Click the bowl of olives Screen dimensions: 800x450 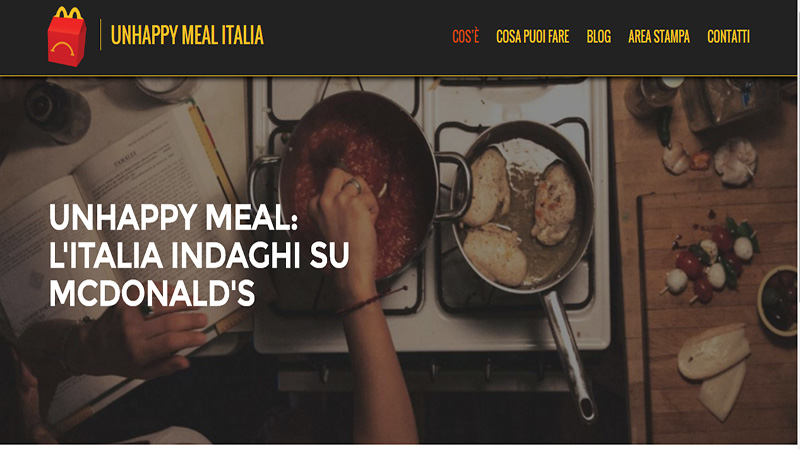click(x=778, y=301)
